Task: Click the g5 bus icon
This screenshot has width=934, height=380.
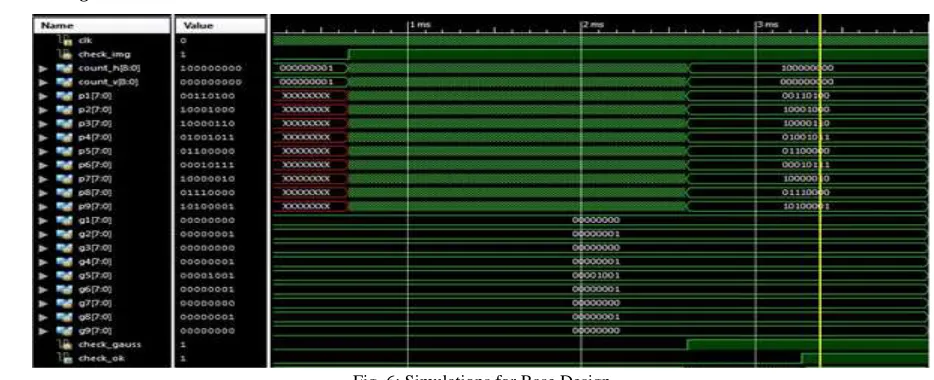Action: click(x=64, y=276)
